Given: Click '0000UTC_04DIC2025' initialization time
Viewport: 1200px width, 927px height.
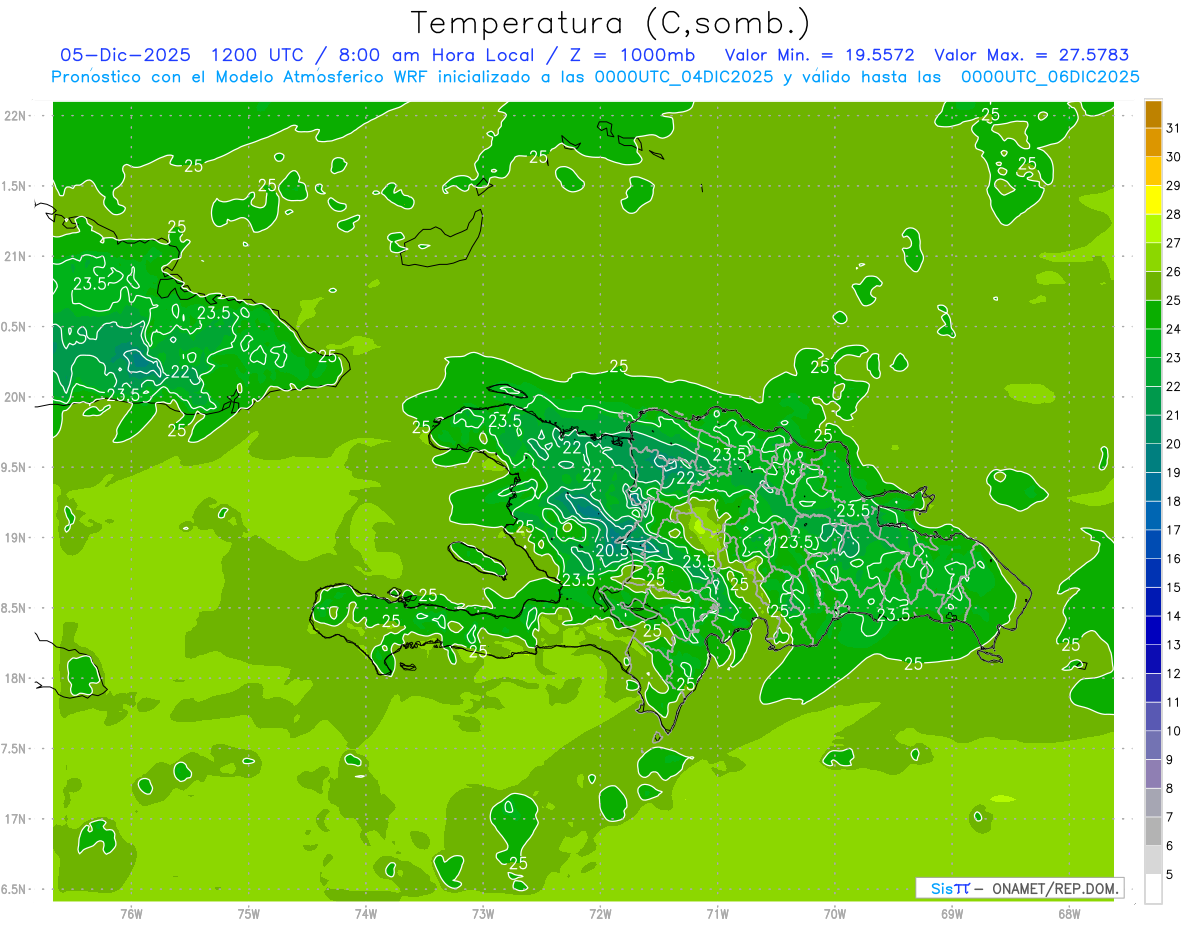Looking at the screenshot, I should (x=684, y=77).
